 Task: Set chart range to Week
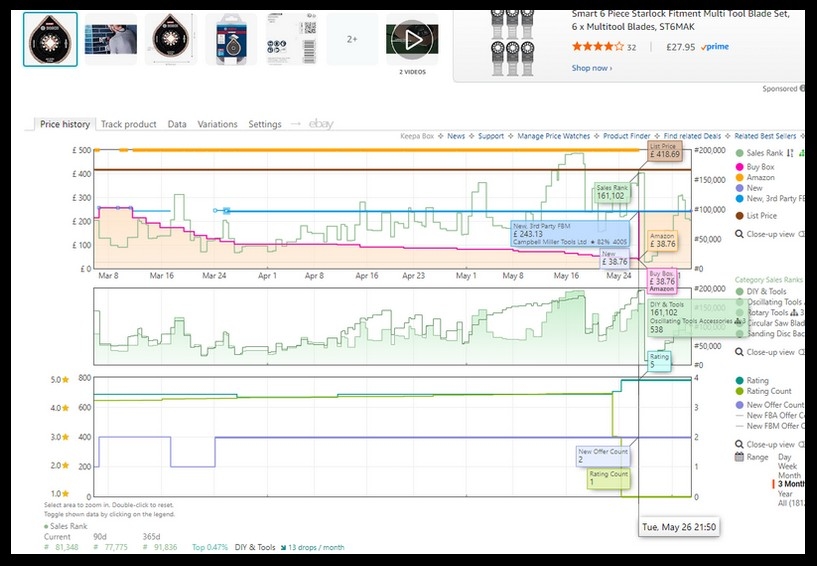(x=787, y=466)
